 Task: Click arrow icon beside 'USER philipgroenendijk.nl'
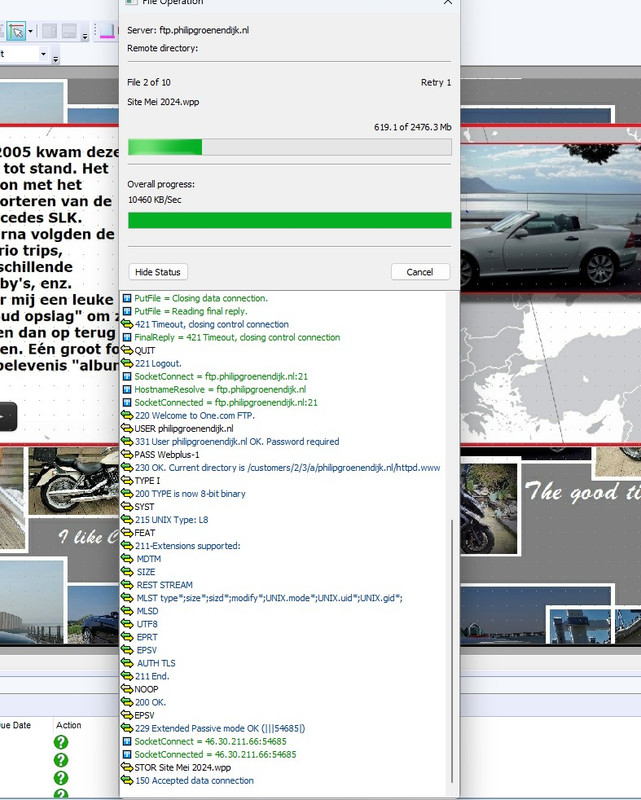click(127, 429)
